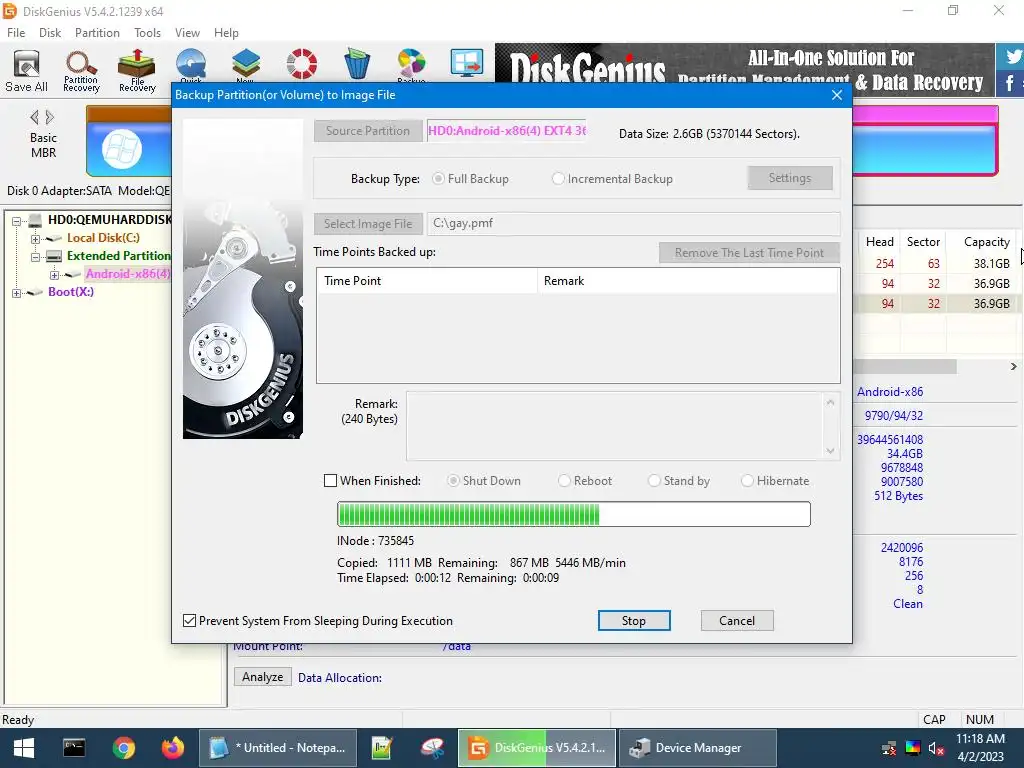1024x768 pixels.
Task: Open the File menu
Action: (16, 33)
